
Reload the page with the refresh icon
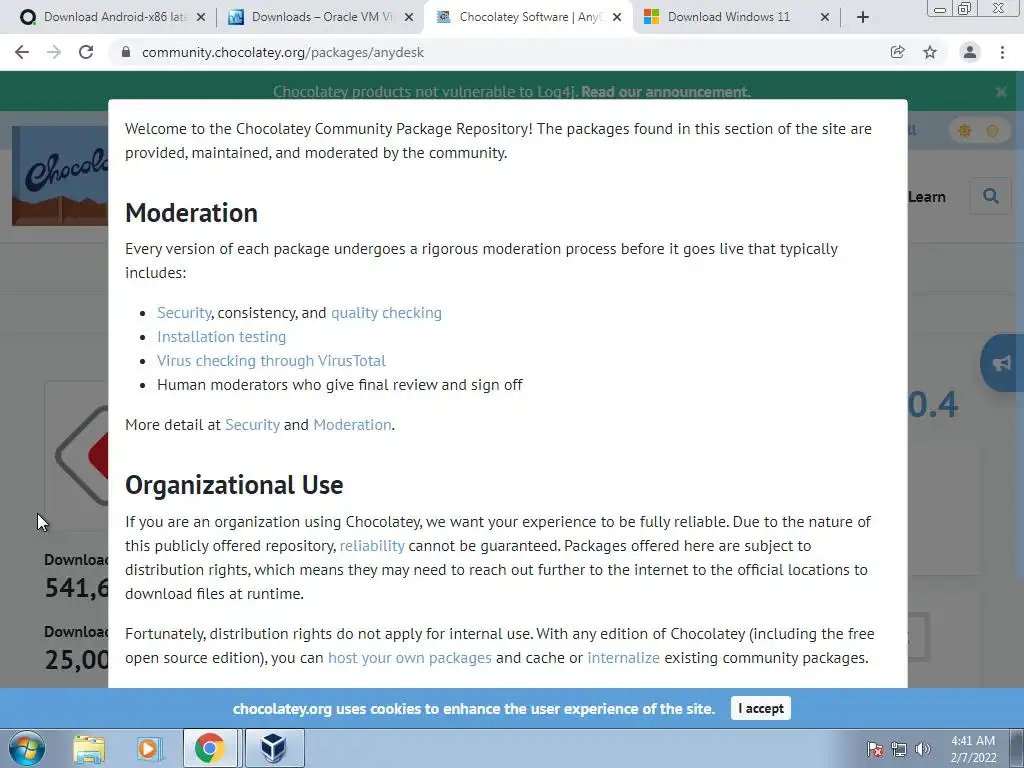(x=86, y=52)
